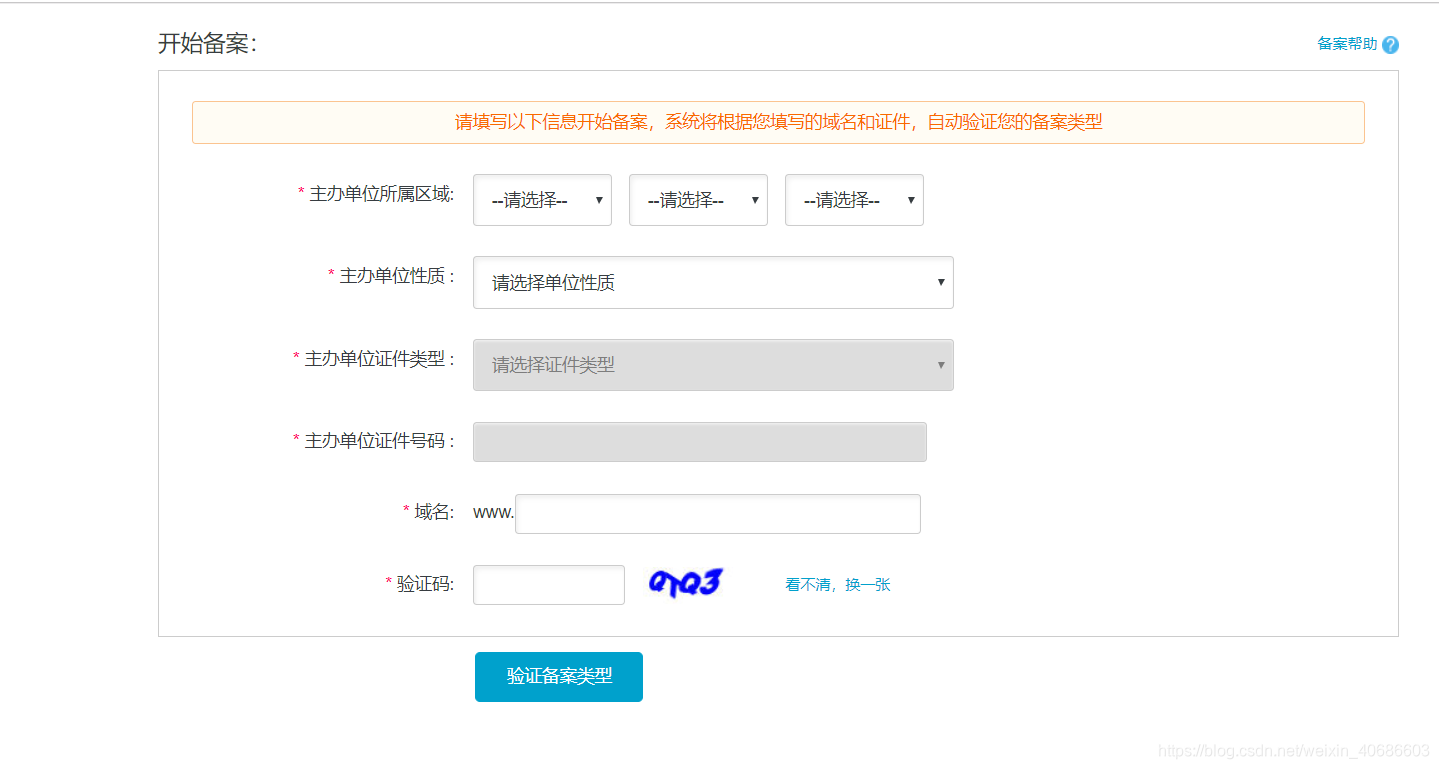Screen dimensions: 1439x769
Task: Click the 域名 label
Action: pyautogui.click(x=434, y=512)
